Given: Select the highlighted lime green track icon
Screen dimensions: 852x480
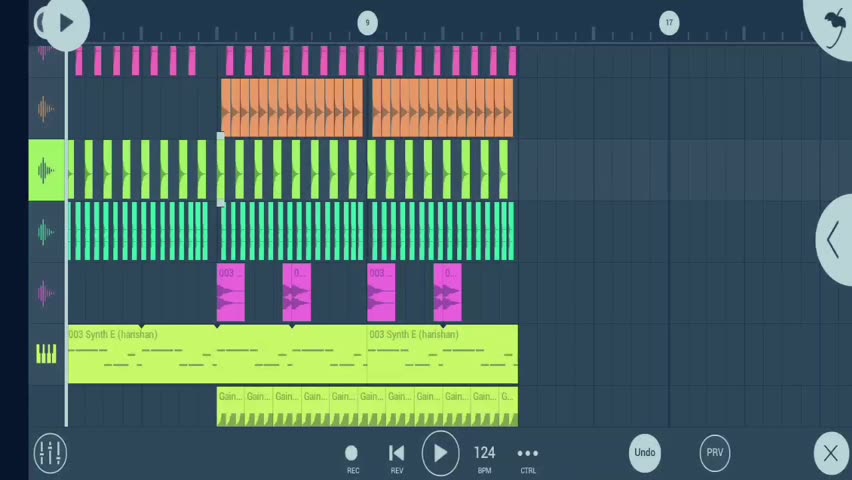Looking at the screenshot, I should click(46, 170).
